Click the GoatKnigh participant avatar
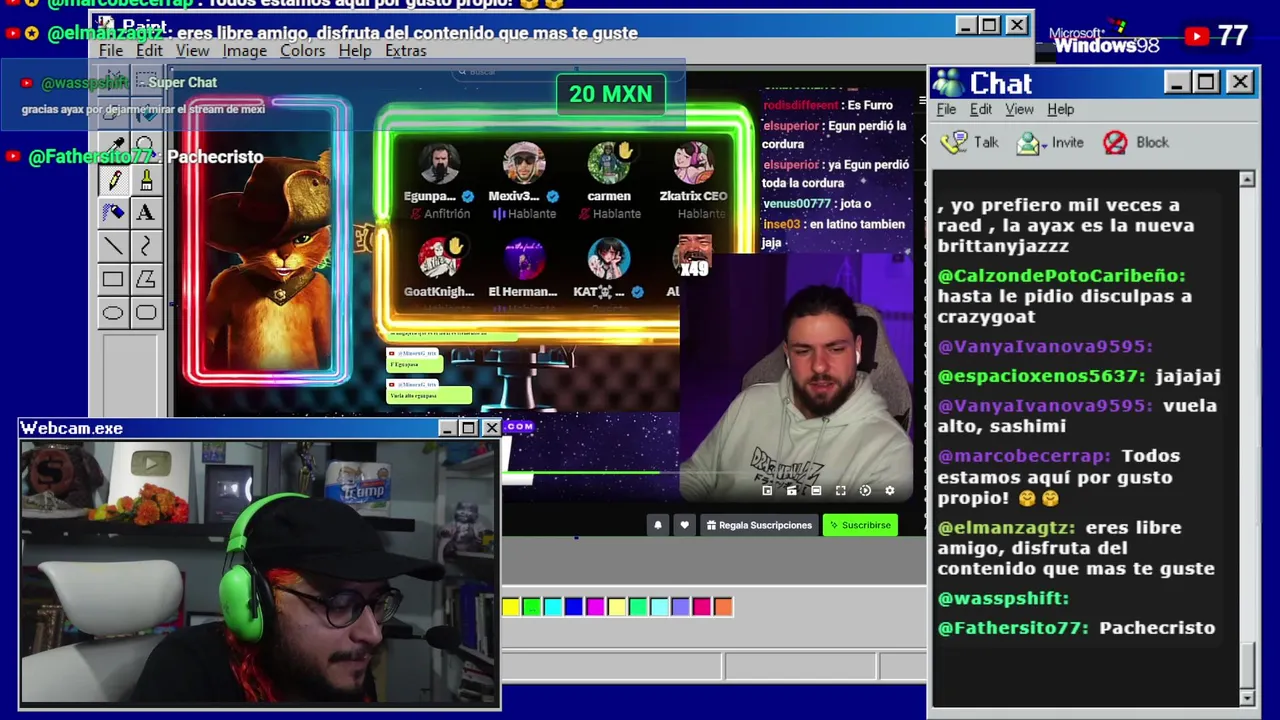Screen dimensions: 1280x720 (x=439, y=259)
